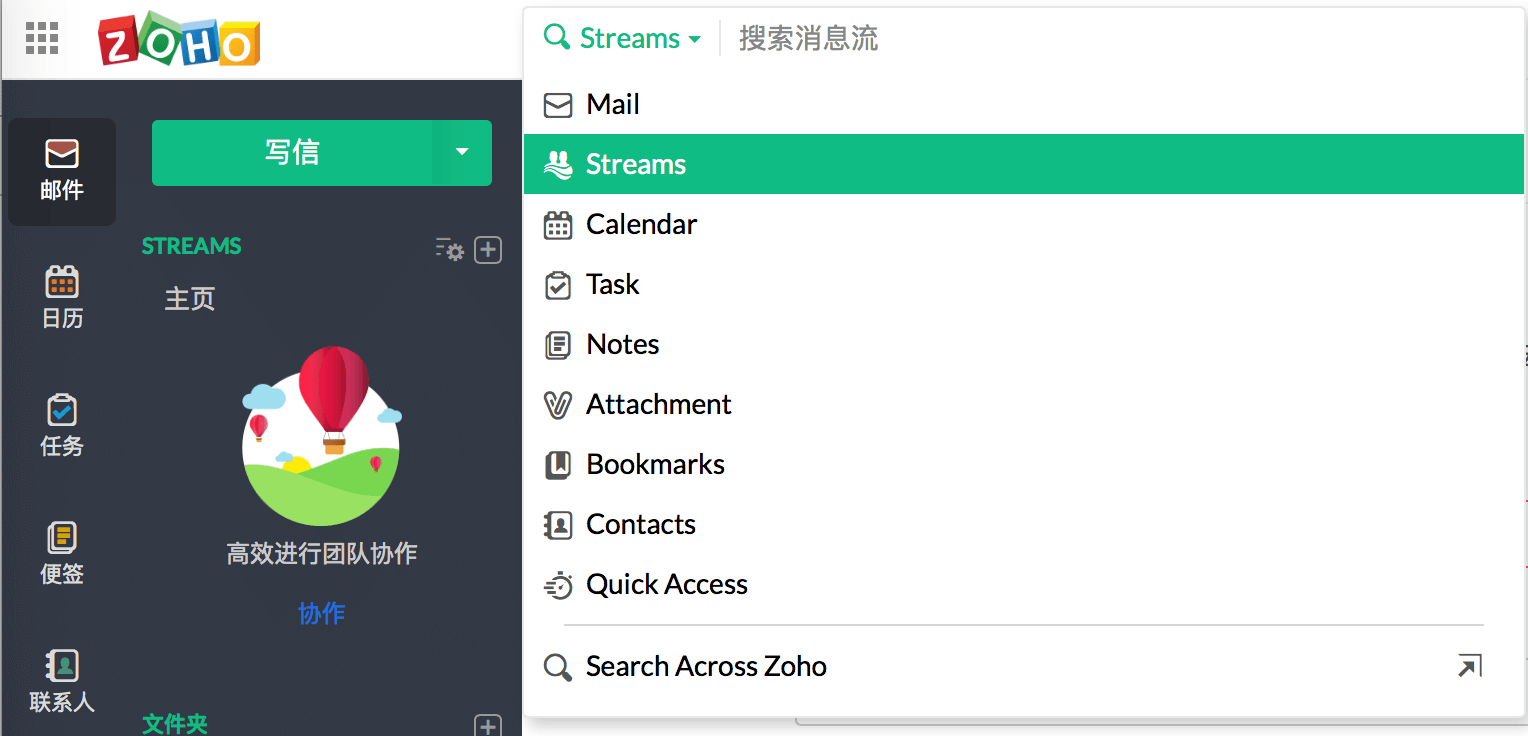Click the blue collaborate link

322,613
